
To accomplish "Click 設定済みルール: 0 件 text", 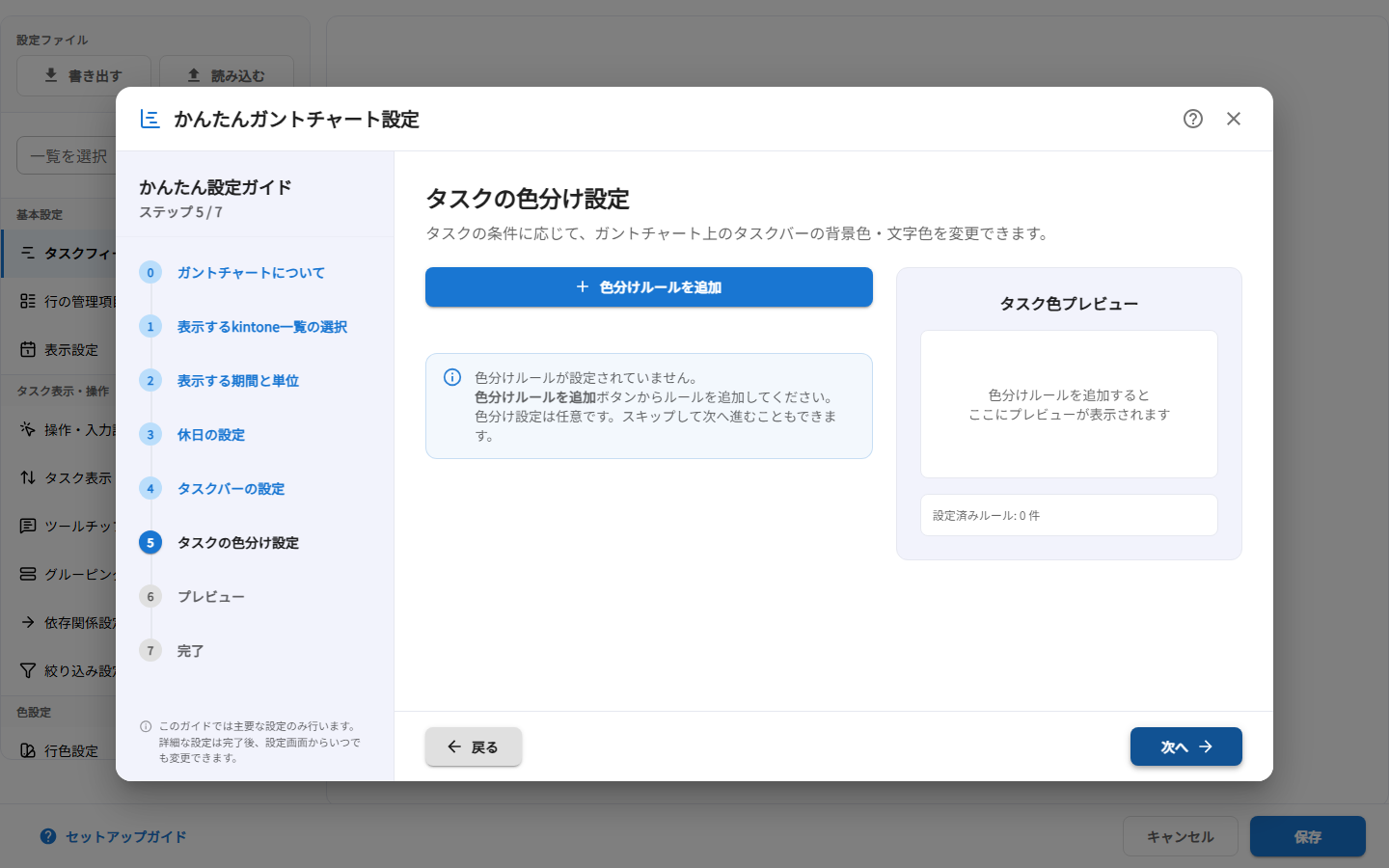I will pyautogui.click(x=986, y=516).
